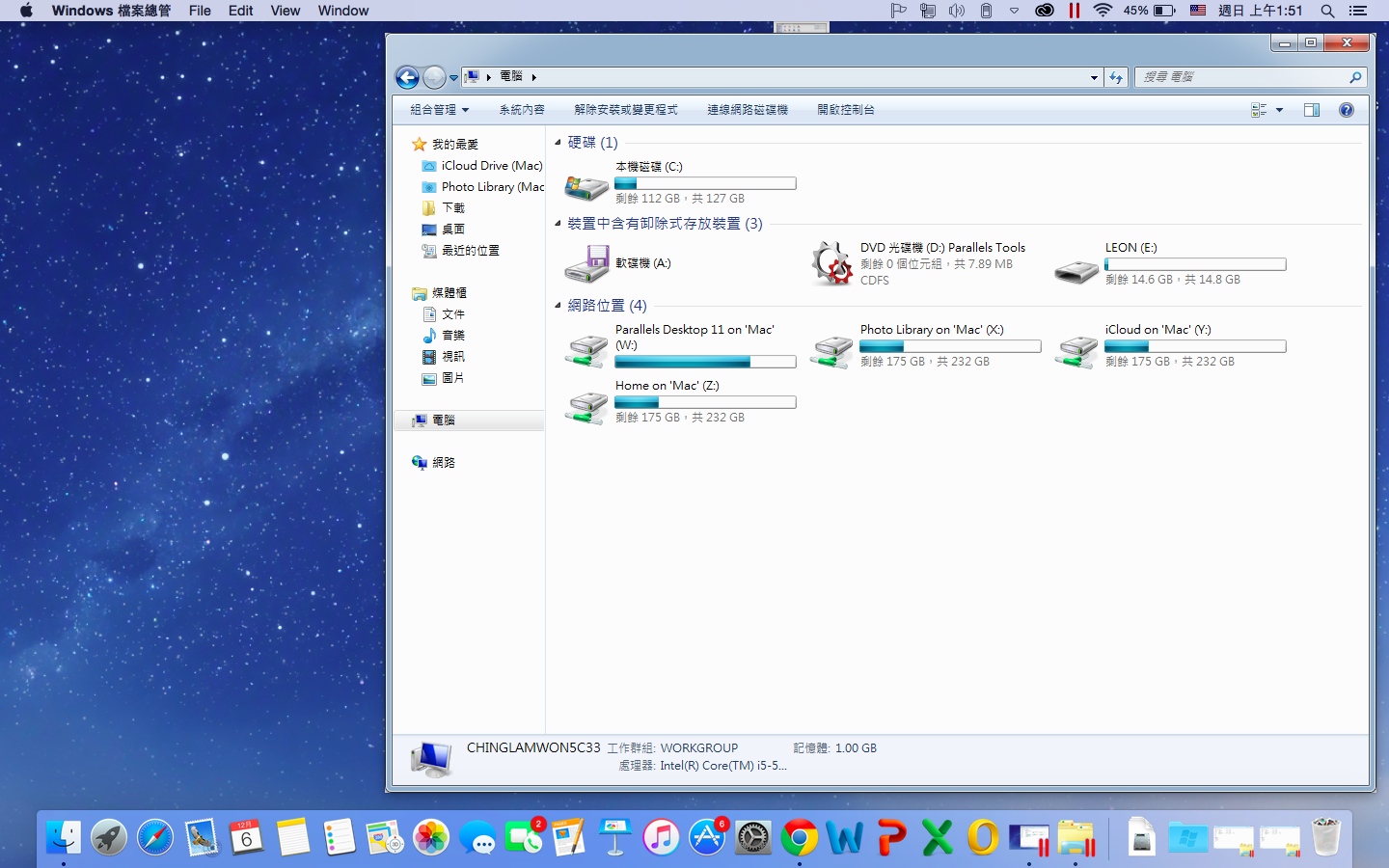The height and width of the screenshot is (868, 1389).
Task: Open Launchpad rocket icon in the Dock
Action: [109, 837]
